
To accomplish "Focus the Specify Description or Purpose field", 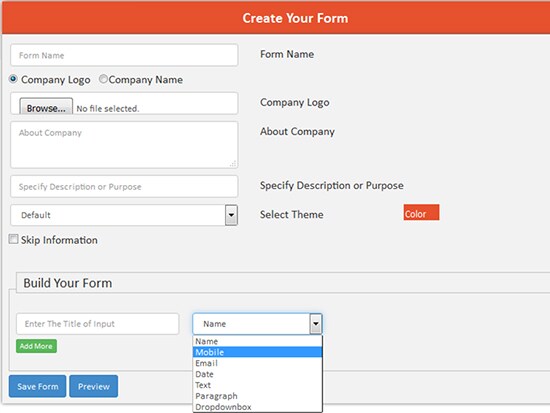I will (x=124, y=186).
